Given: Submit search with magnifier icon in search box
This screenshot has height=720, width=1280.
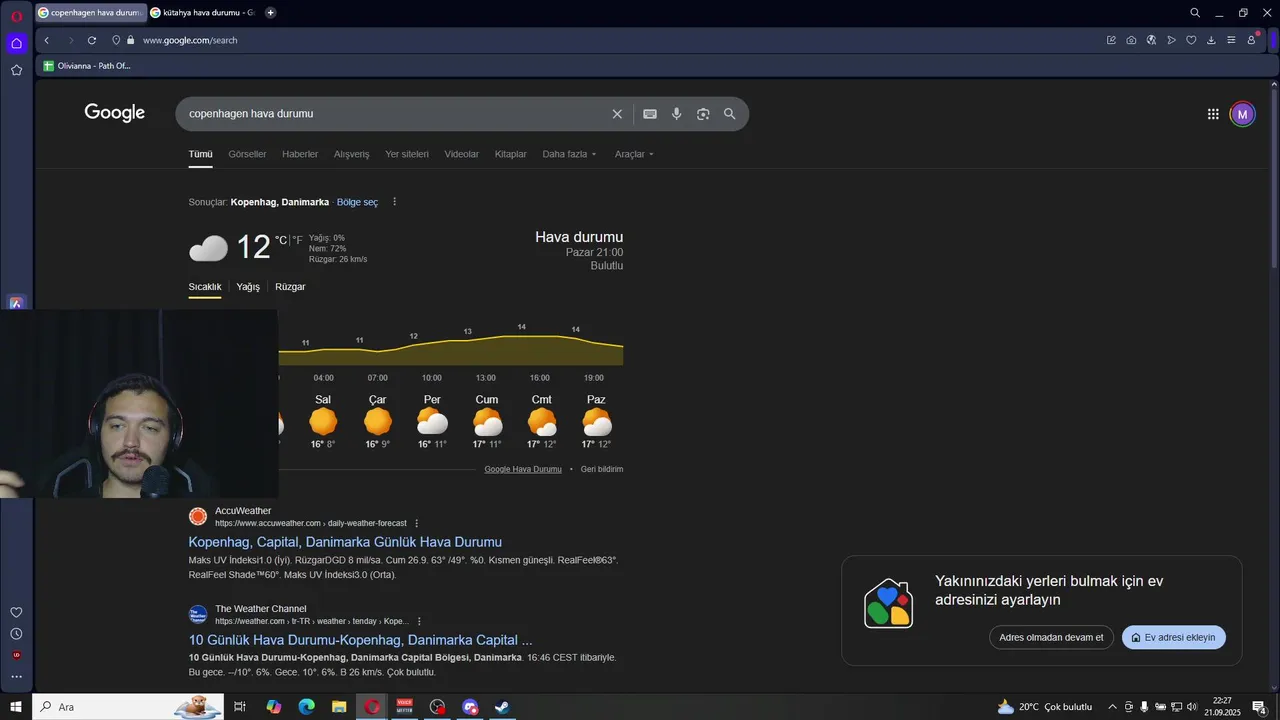Looking at the screenshot, I should click(x=730, y=114).
